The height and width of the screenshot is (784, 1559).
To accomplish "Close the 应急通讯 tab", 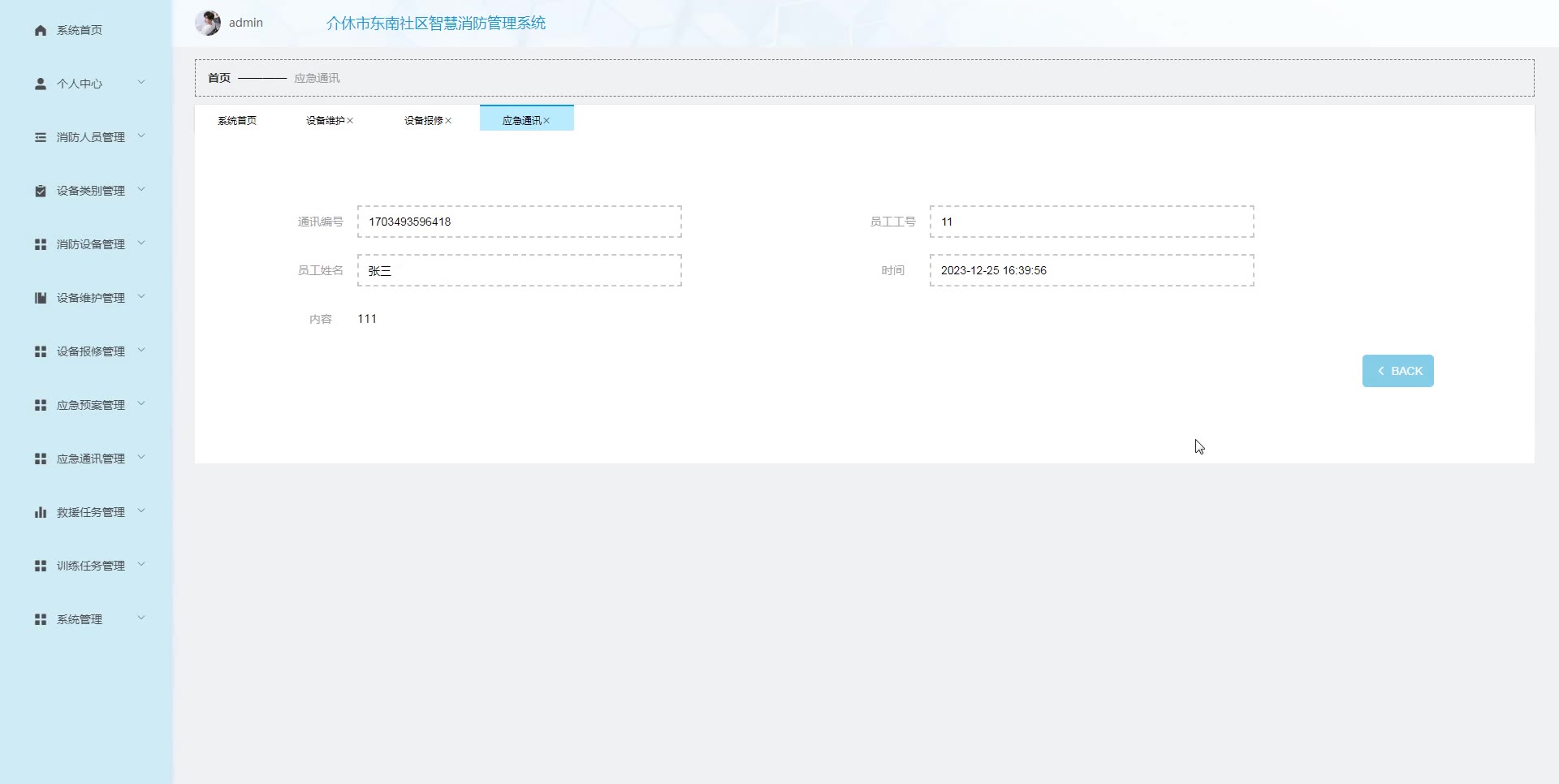I will pyautogui.click(x=546, y=121).
